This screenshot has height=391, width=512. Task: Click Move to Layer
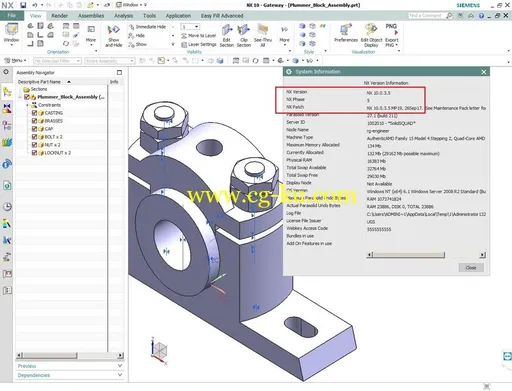pyautogui.click(x=199, y=35)
